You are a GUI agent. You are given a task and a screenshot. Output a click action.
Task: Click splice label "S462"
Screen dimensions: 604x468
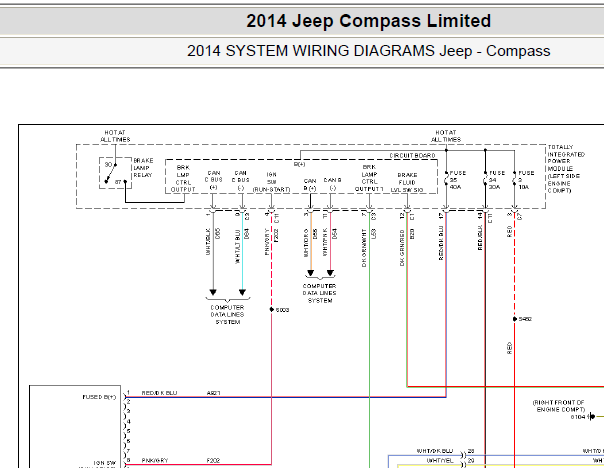525,319
